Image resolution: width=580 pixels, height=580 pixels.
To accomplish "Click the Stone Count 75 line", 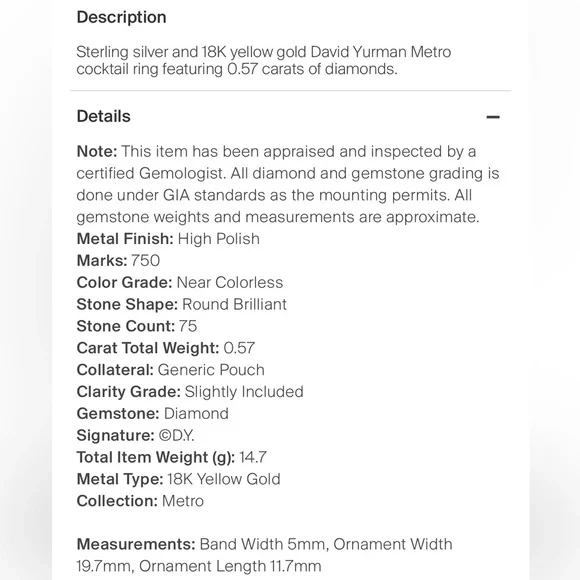I will click(136, 326).
